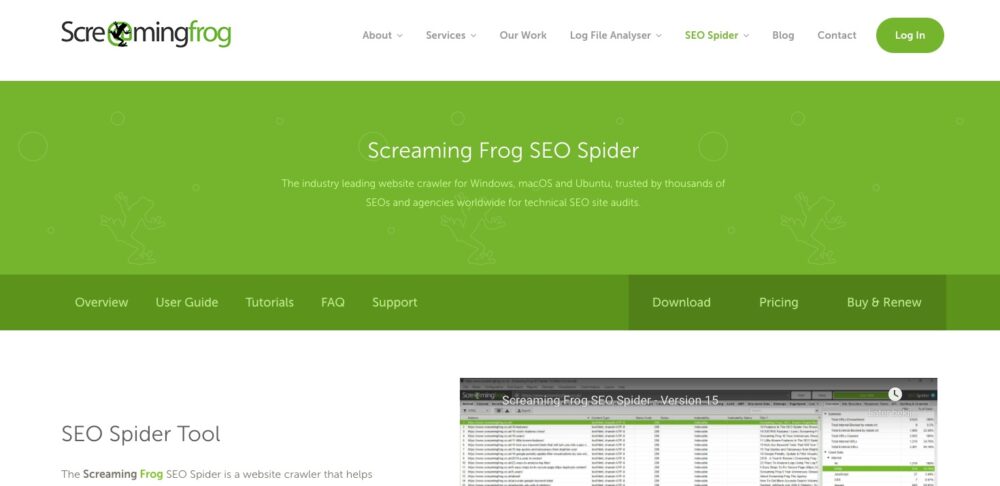Go to the Support tab
This screenshot has height=486, width=1000.
click(x=395, y=302)
